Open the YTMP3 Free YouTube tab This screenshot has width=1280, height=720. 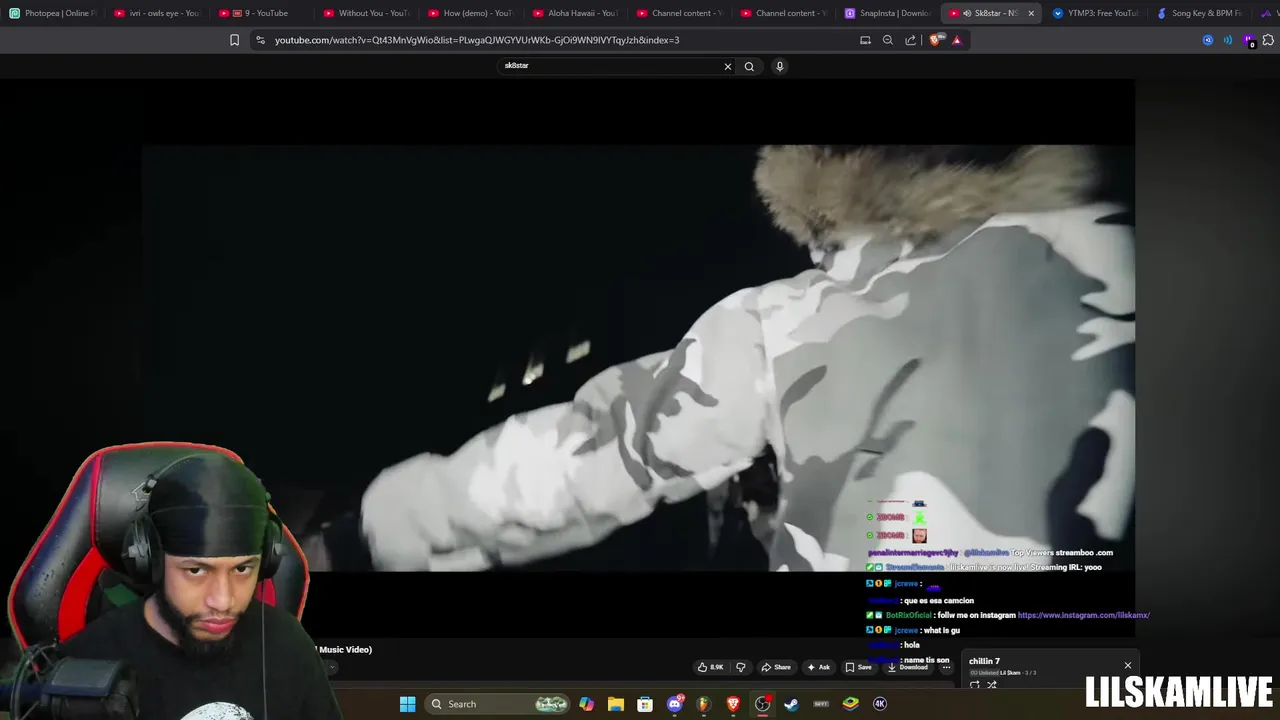1095,13
